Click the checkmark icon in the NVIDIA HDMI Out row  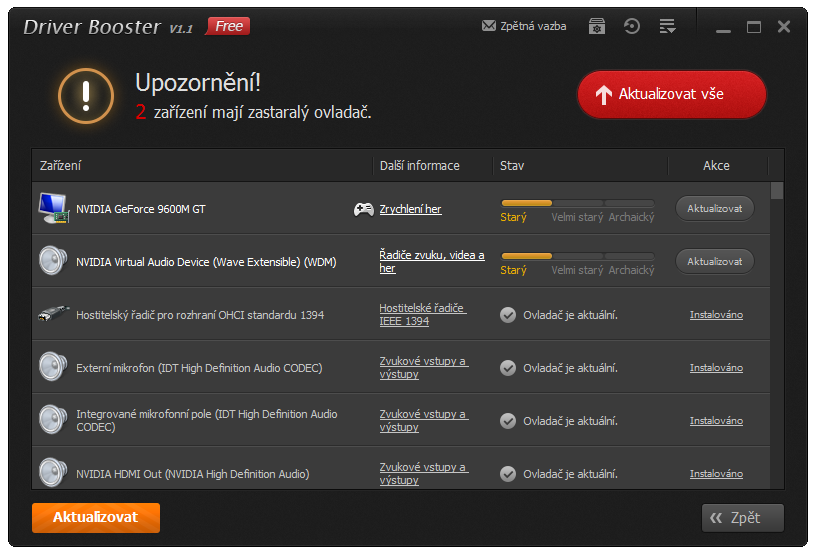[508, 474]
